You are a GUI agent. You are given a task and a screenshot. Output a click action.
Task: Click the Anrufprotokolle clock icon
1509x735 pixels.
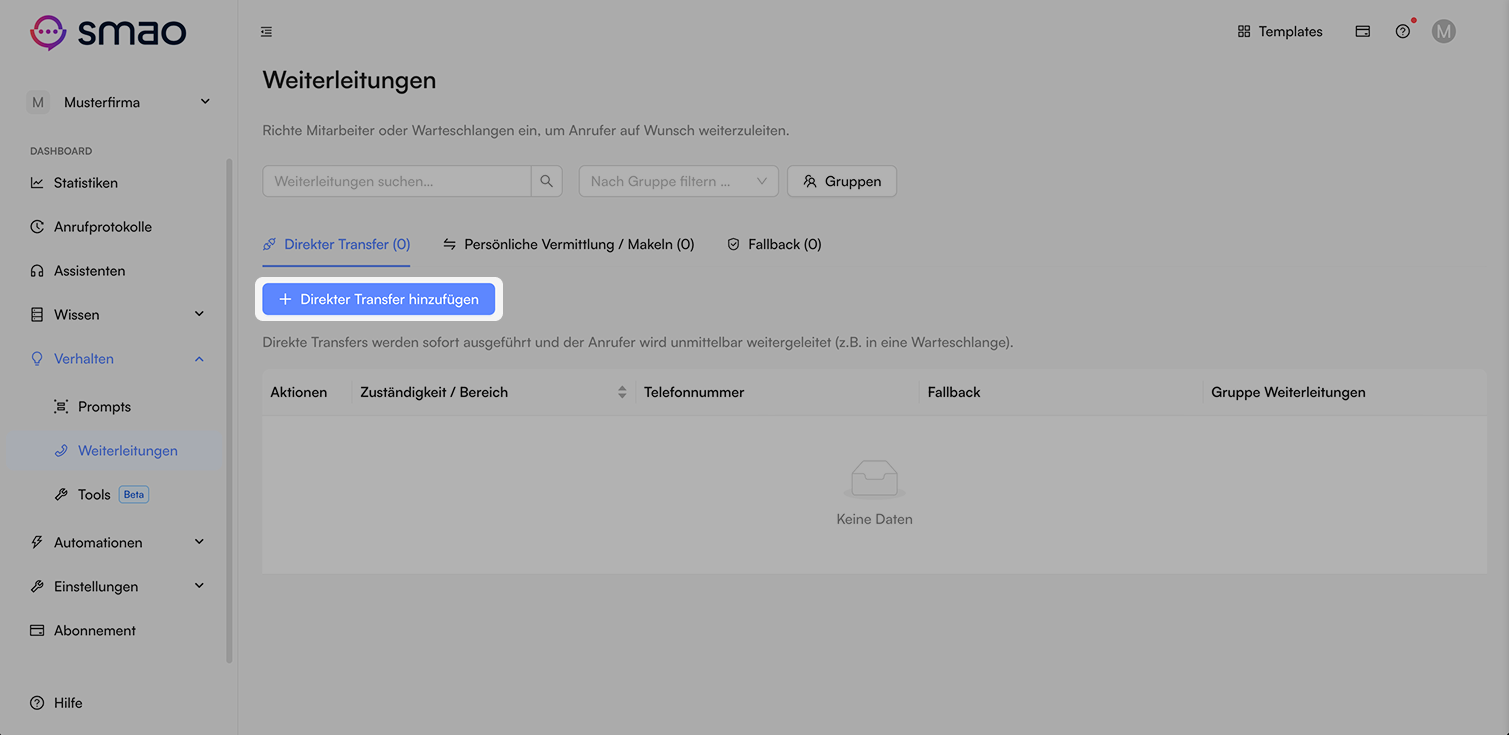click(37, 227)
